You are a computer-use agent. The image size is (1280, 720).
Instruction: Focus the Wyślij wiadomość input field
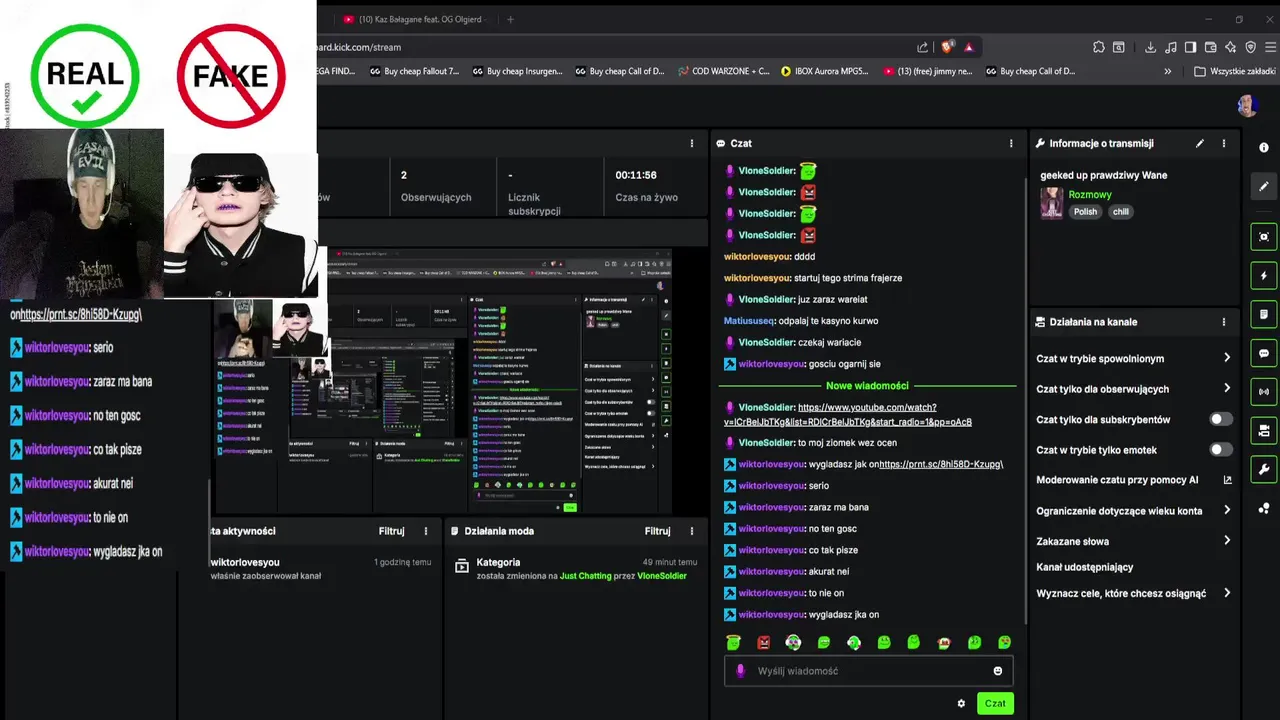868,671
